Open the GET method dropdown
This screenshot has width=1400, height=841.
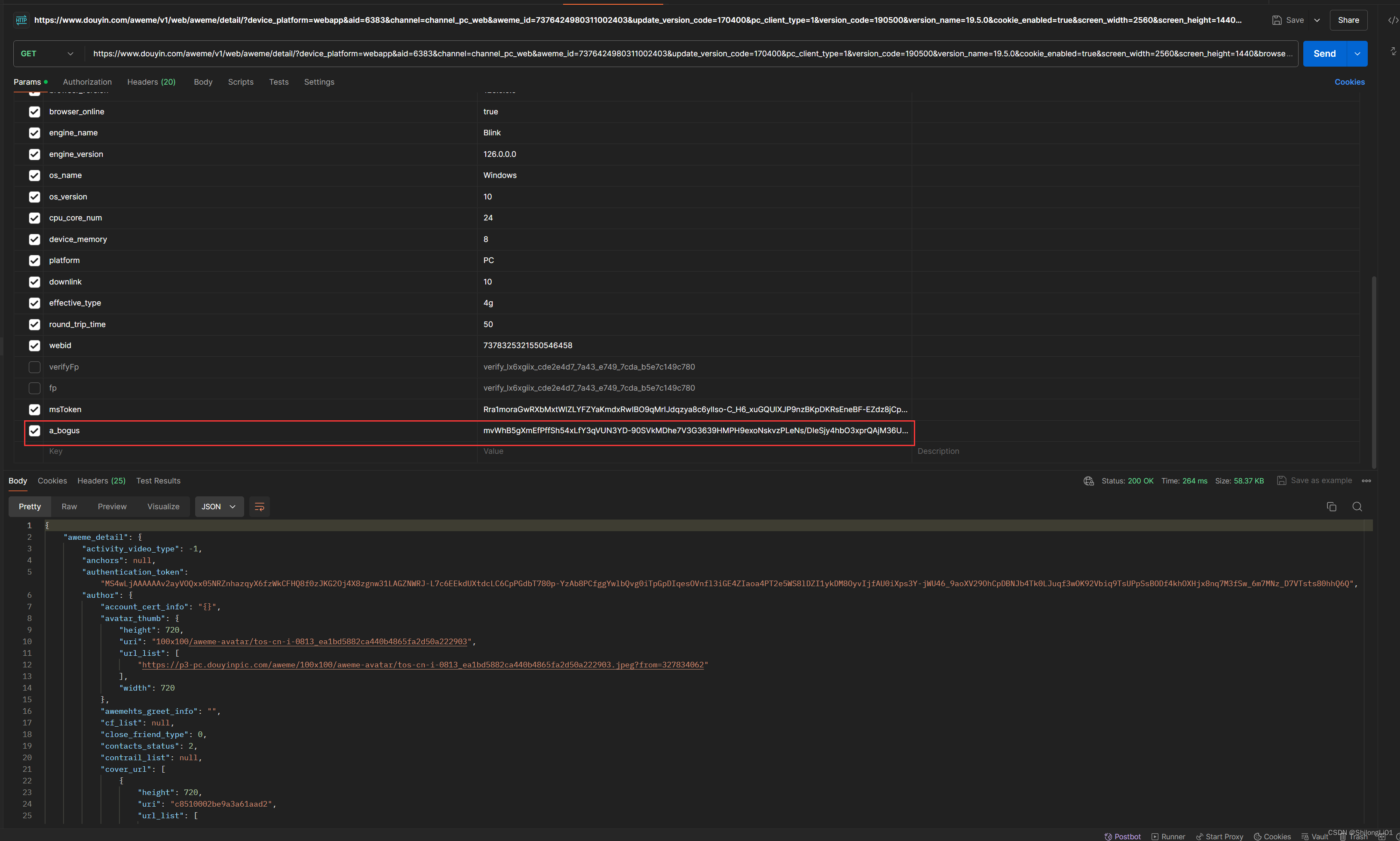point(48,54)
